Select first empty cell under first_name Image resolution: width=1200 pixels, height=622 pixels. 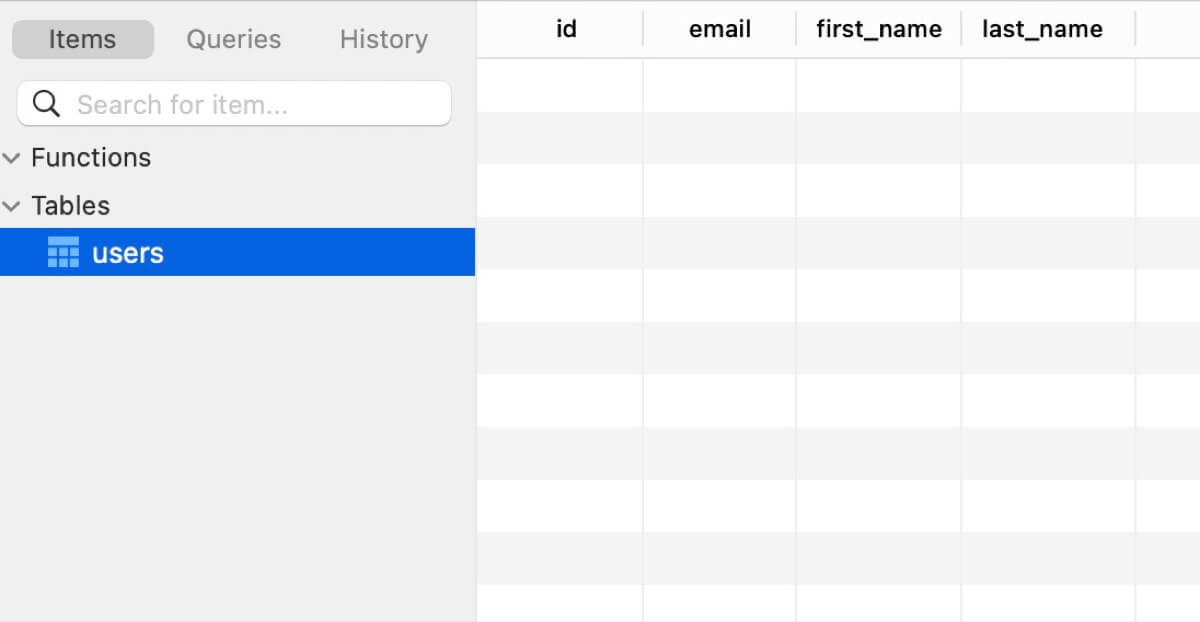878,85
